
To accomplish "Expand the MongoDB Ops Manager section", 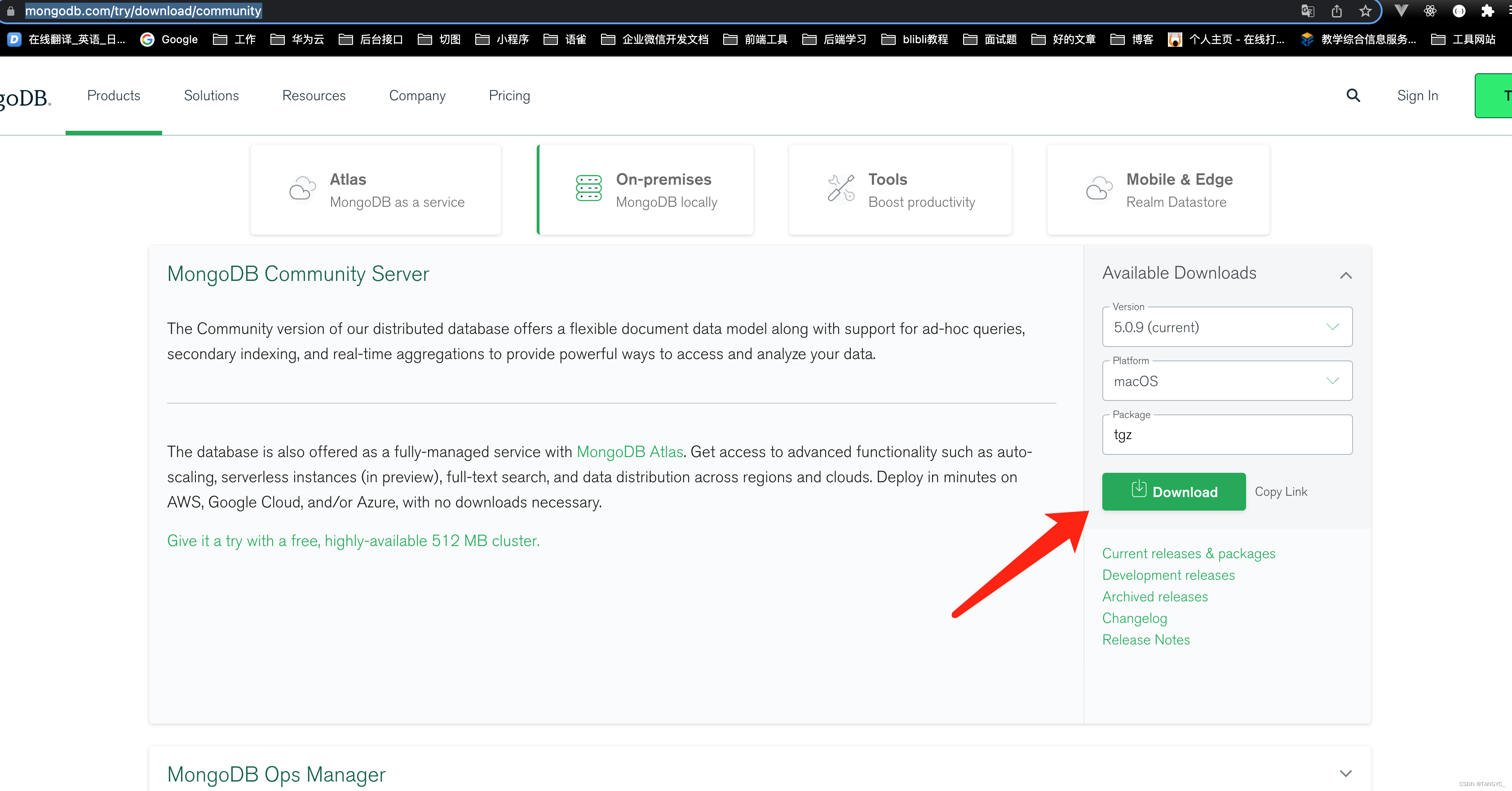I will coord(1346,773).
